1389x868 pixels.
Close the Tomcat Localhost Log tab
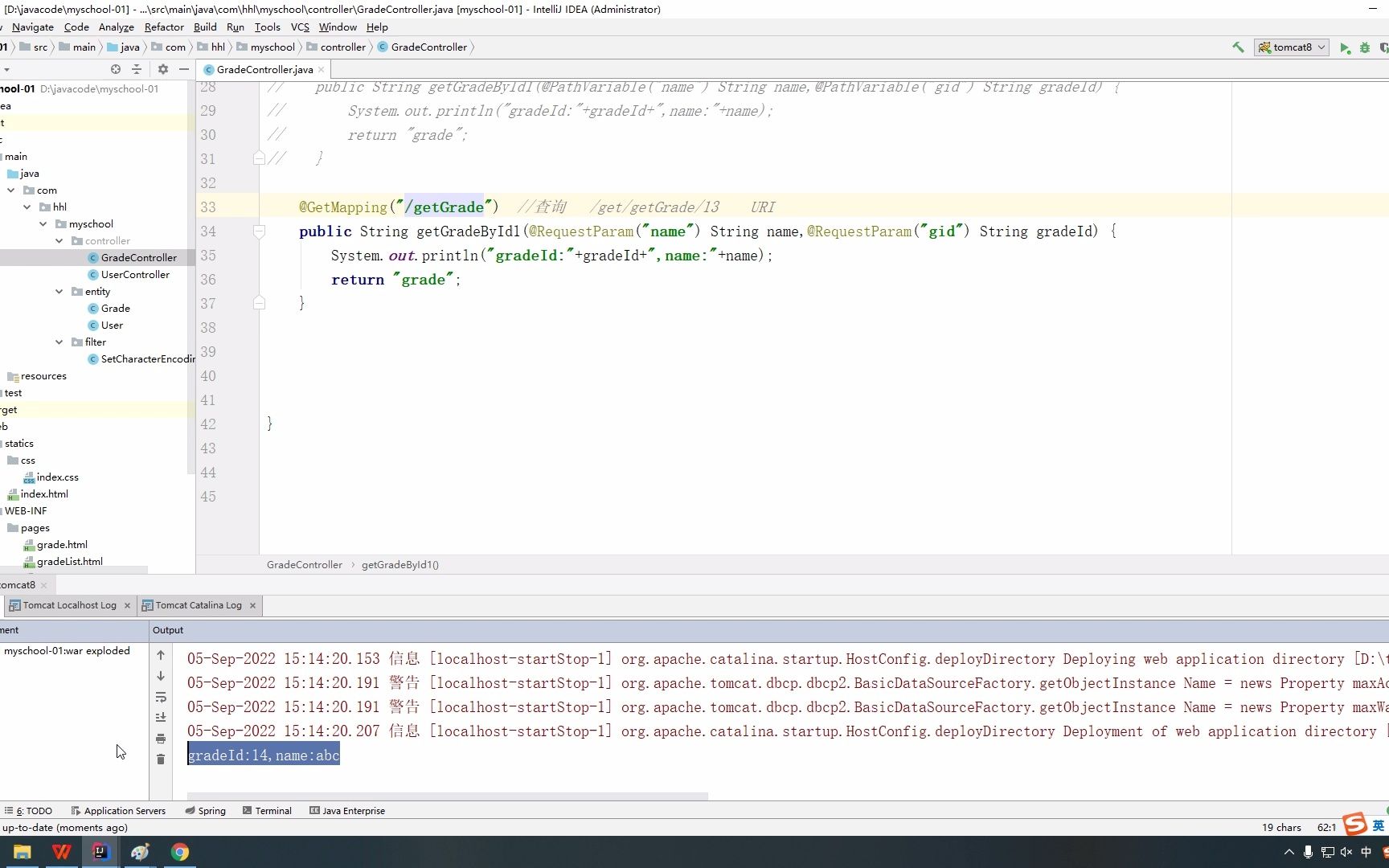click(127, 605)
